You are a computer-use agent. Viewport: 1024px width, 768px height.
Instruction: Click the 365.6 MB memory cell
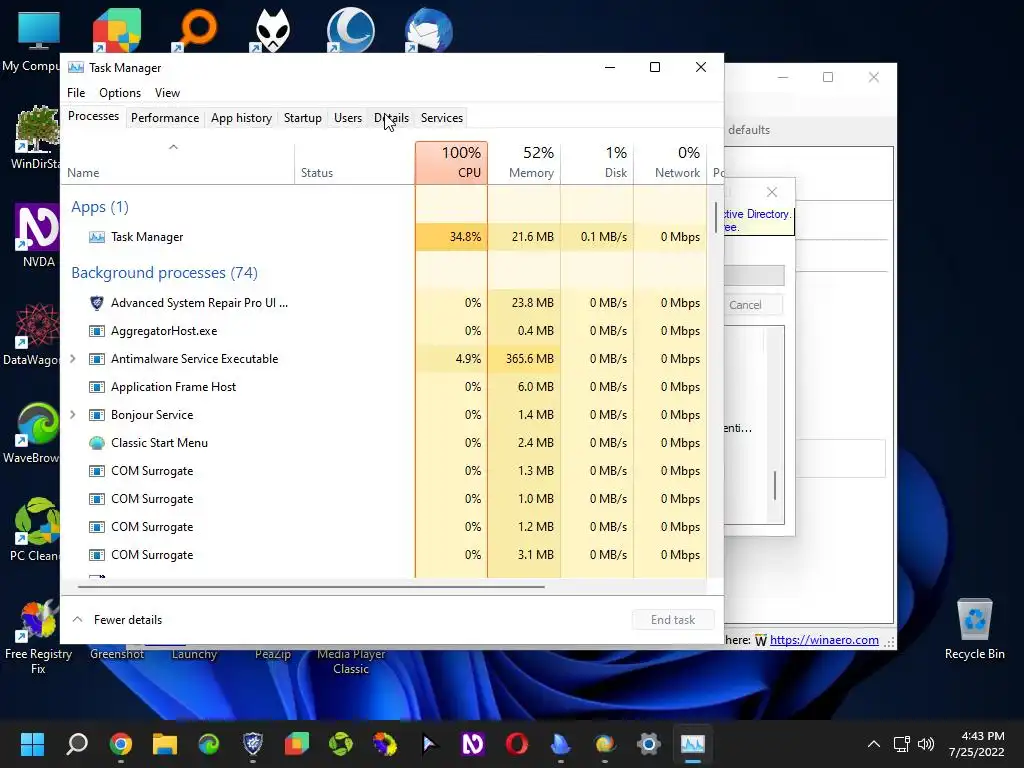coord(524,359)
